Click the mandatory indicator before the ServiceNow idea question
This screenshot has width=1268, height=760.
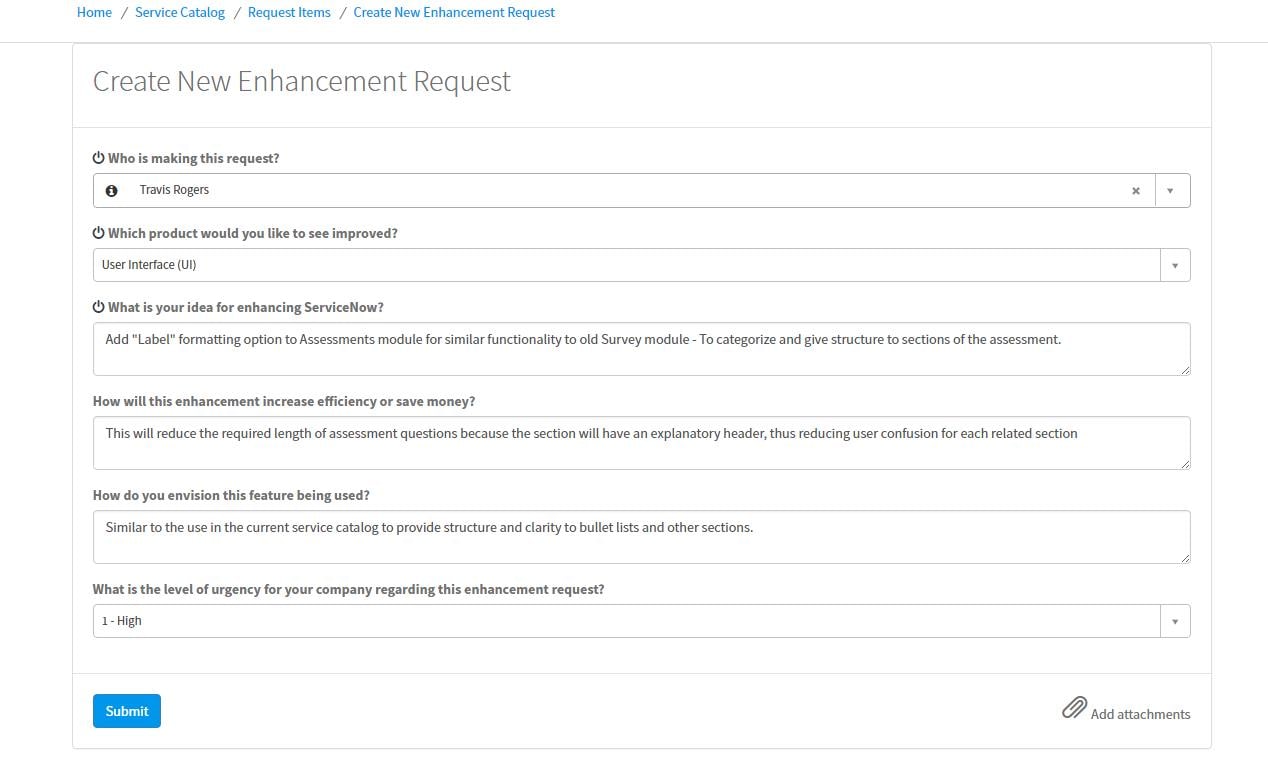(x=98, y=306)
